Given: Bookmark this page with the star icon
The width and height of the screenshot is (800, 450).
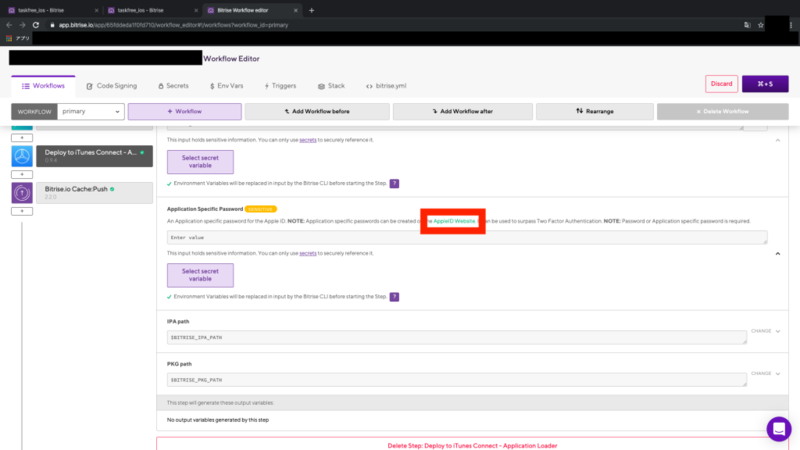Looking at the screenshot, I should tap(760, 25).
